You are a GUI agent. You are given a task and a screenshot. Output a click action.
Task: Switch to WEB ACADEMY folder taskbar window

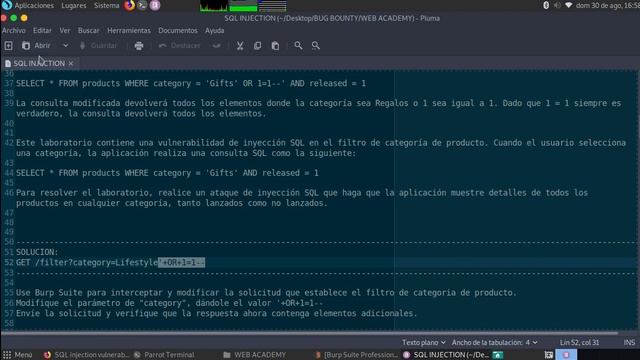(255, 355)
